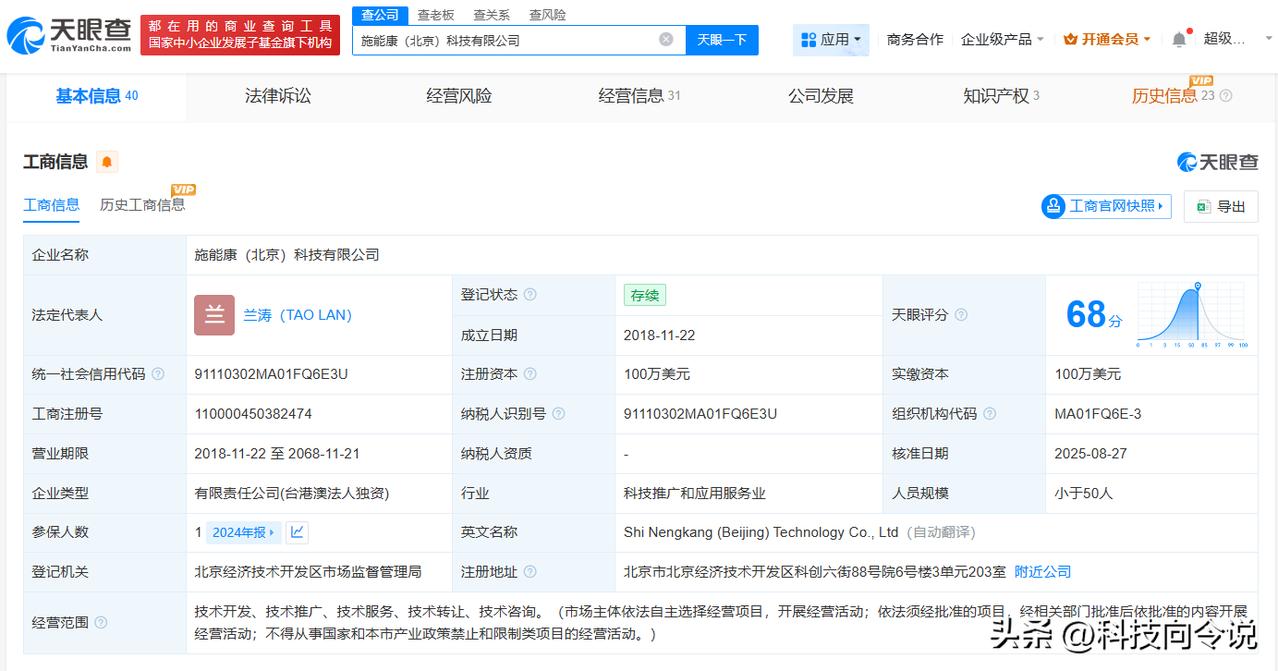Switch to the 经营信息 tab
The image size is (1278, 671).
coord(639,96)
